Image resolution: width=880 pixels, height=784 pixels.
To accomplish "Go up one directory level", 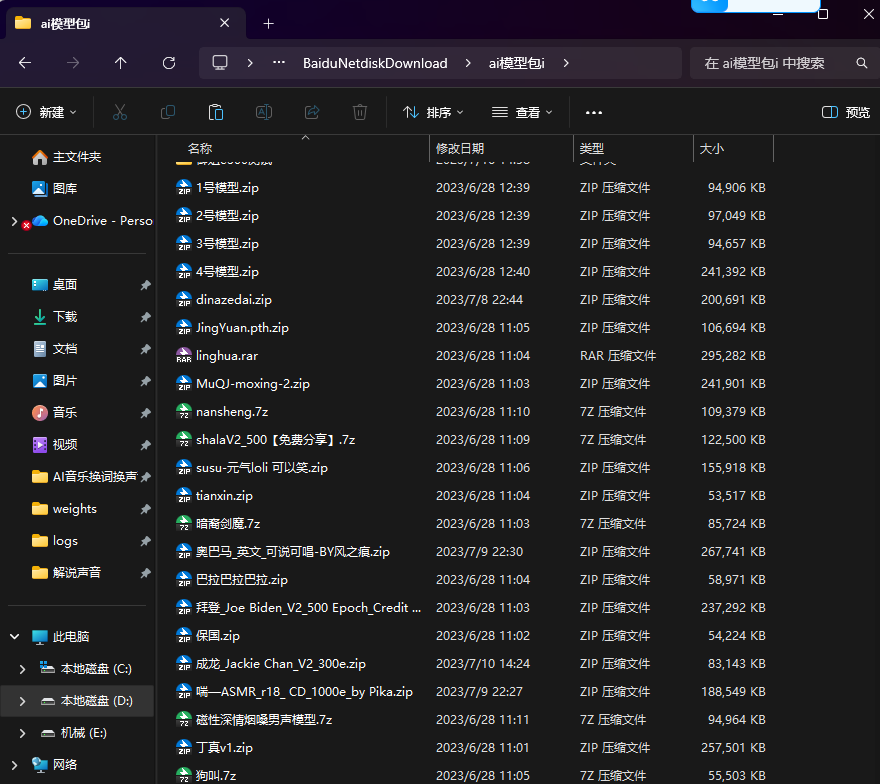I will tap(121, 63).
